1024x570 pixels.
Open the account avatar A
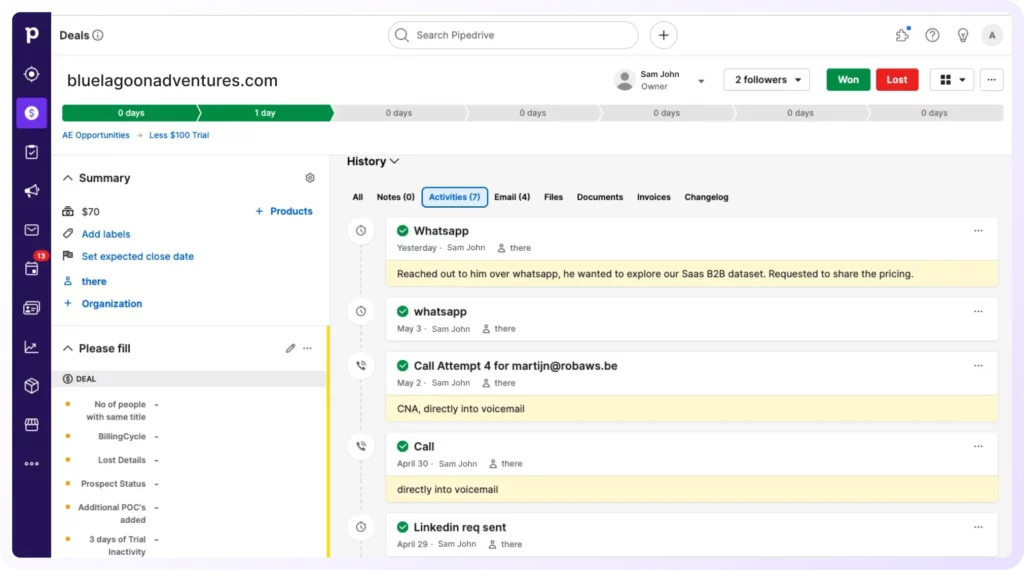coord(992,35)
